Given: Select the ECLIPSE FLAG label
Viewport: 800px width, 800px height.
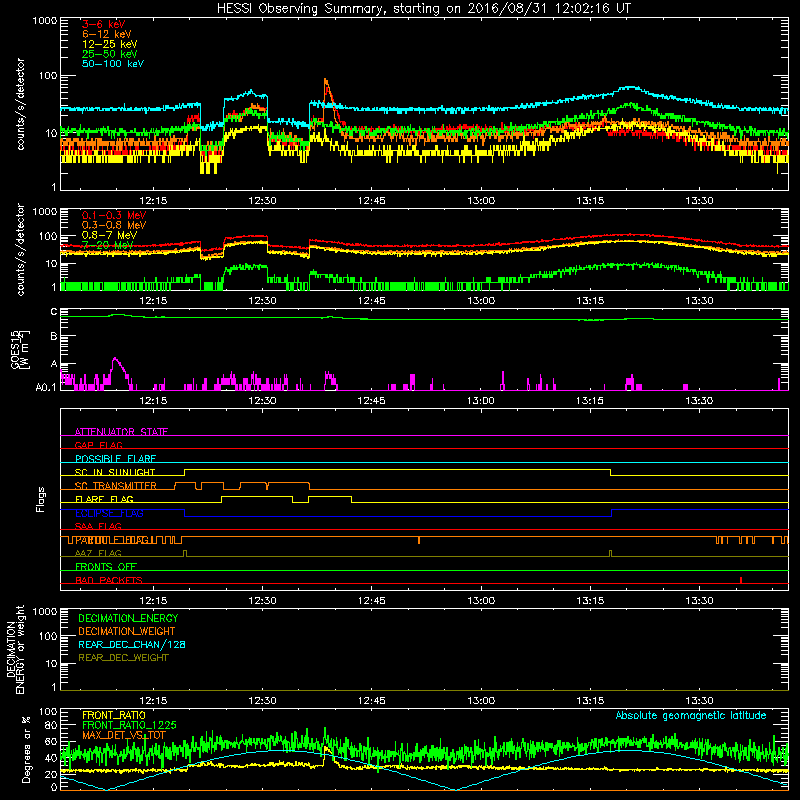Looking at the screenshot, I should click(109, 513).
